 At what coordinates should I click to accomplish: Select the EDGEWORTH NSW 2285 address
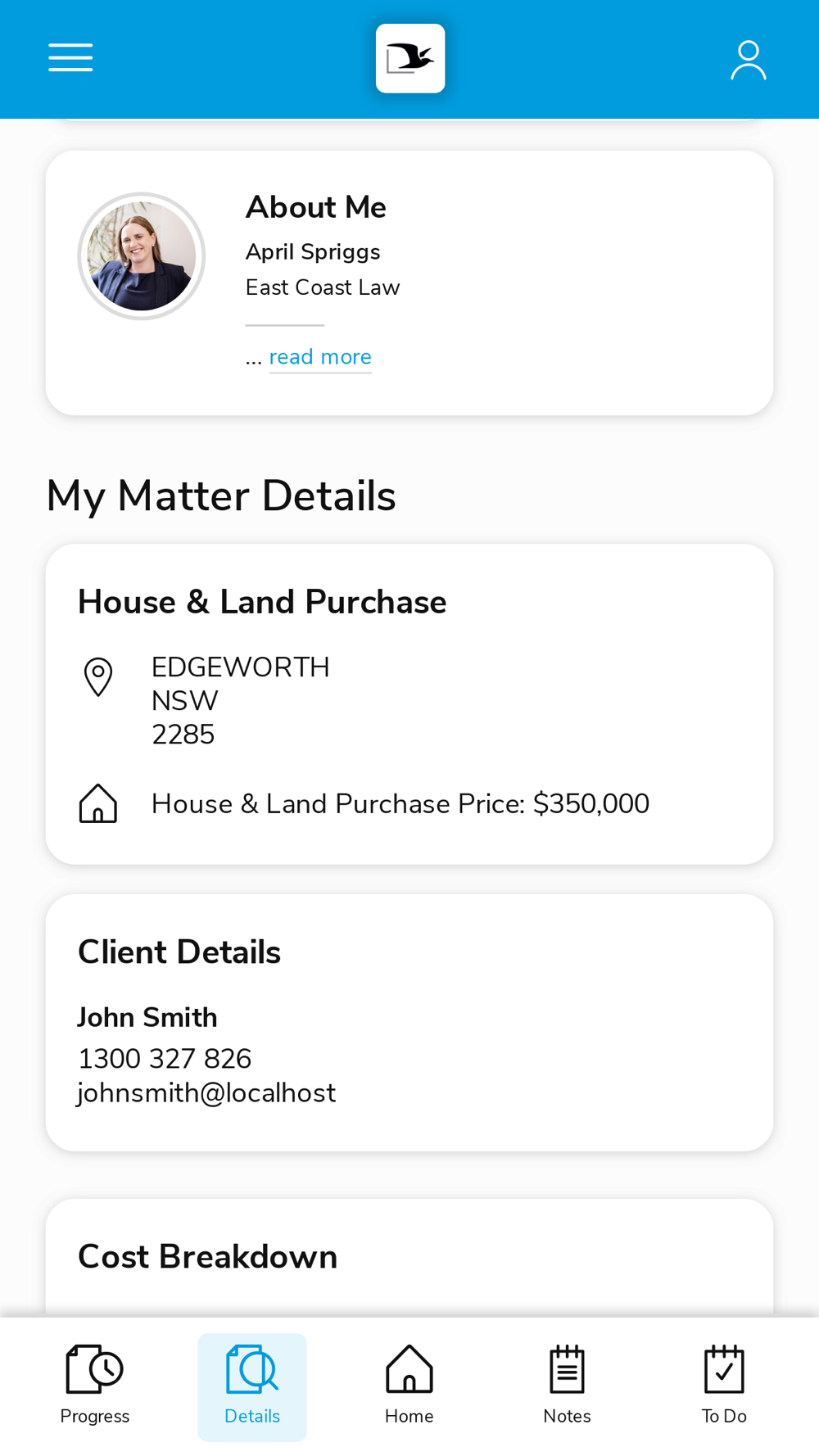[x=240, y=701]
